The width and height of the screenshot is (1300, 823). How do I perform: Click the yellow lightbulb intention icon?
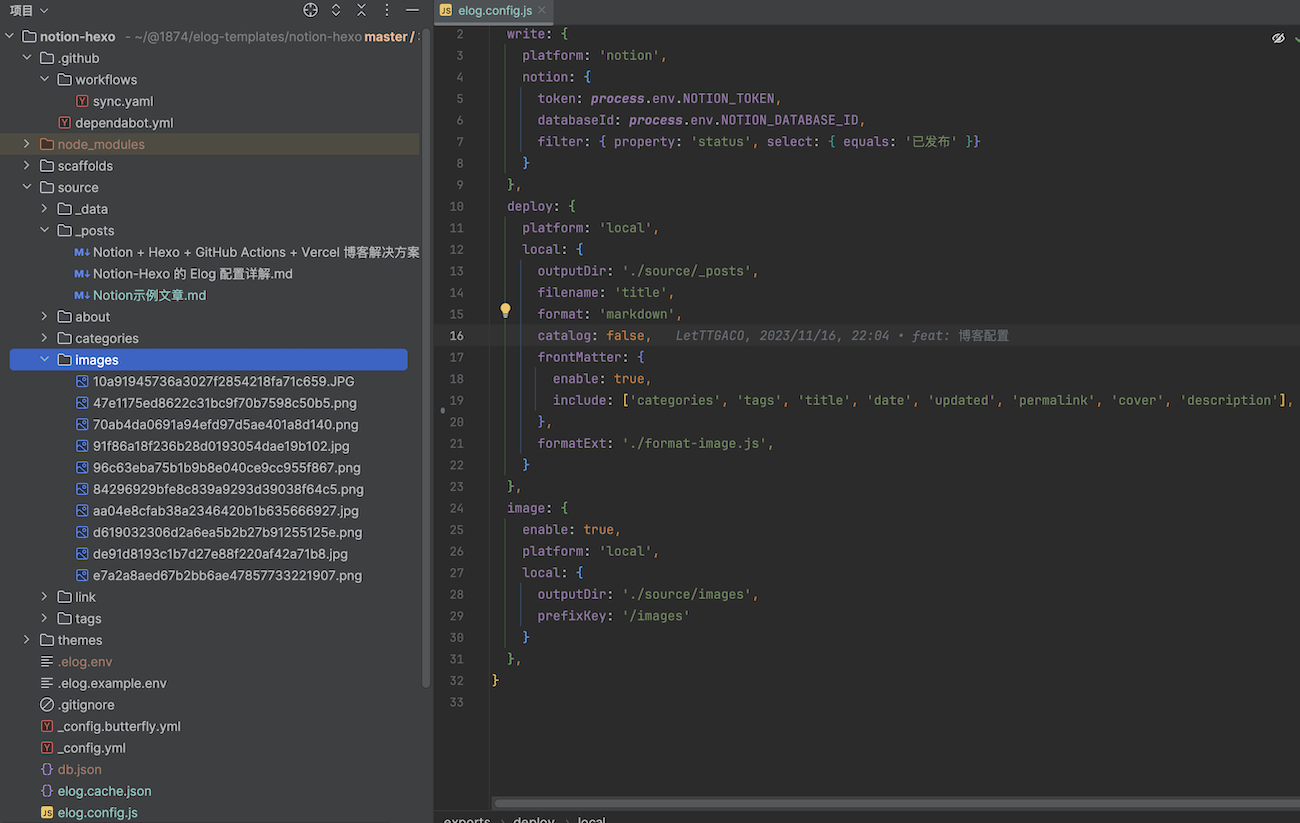point(505,311)
